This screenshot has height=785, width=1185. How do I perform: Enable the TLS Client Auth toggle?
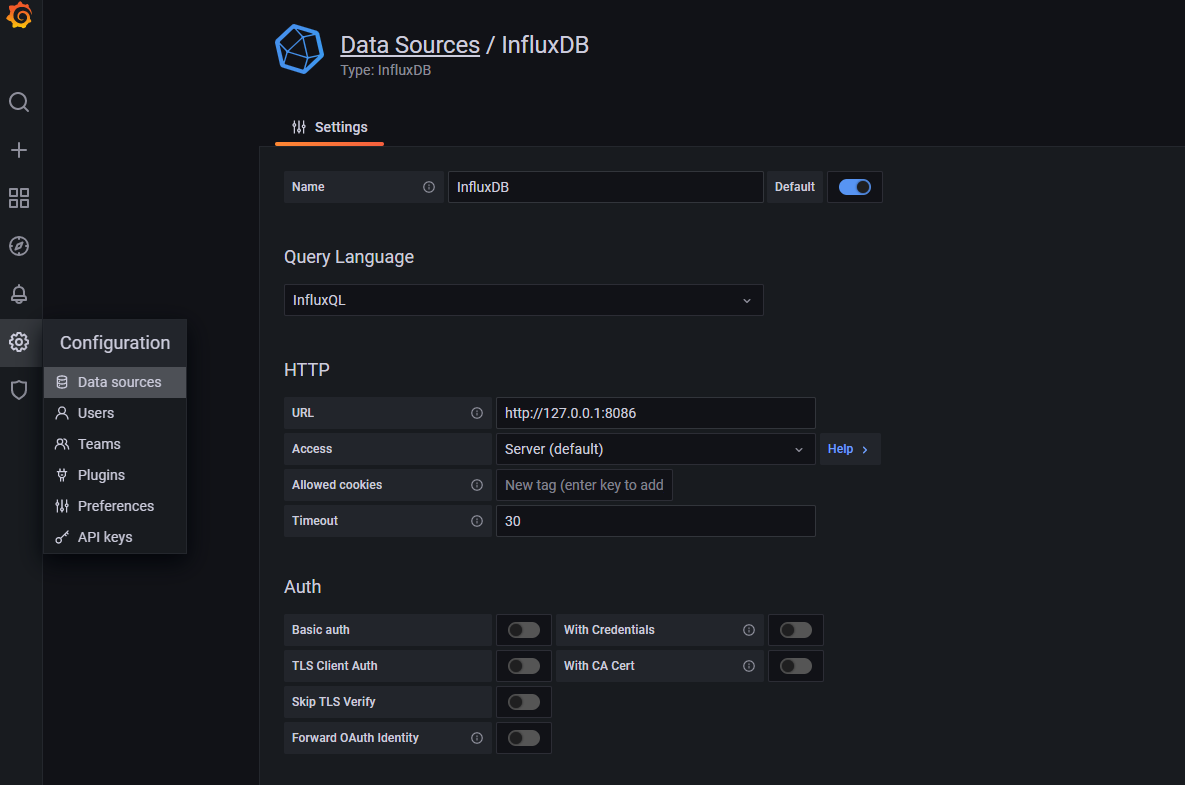524,666
